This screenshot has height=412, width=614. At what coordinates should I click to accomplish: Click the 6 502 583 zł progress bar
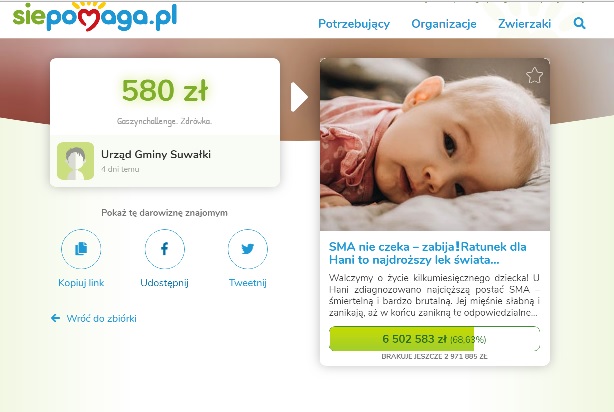click(435, 339)
